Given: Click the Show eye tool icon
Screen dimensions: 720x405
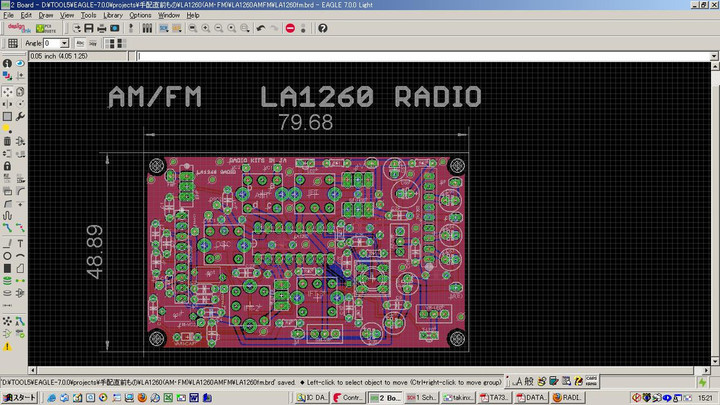Looking at the screenshot, I should (21, 64).
